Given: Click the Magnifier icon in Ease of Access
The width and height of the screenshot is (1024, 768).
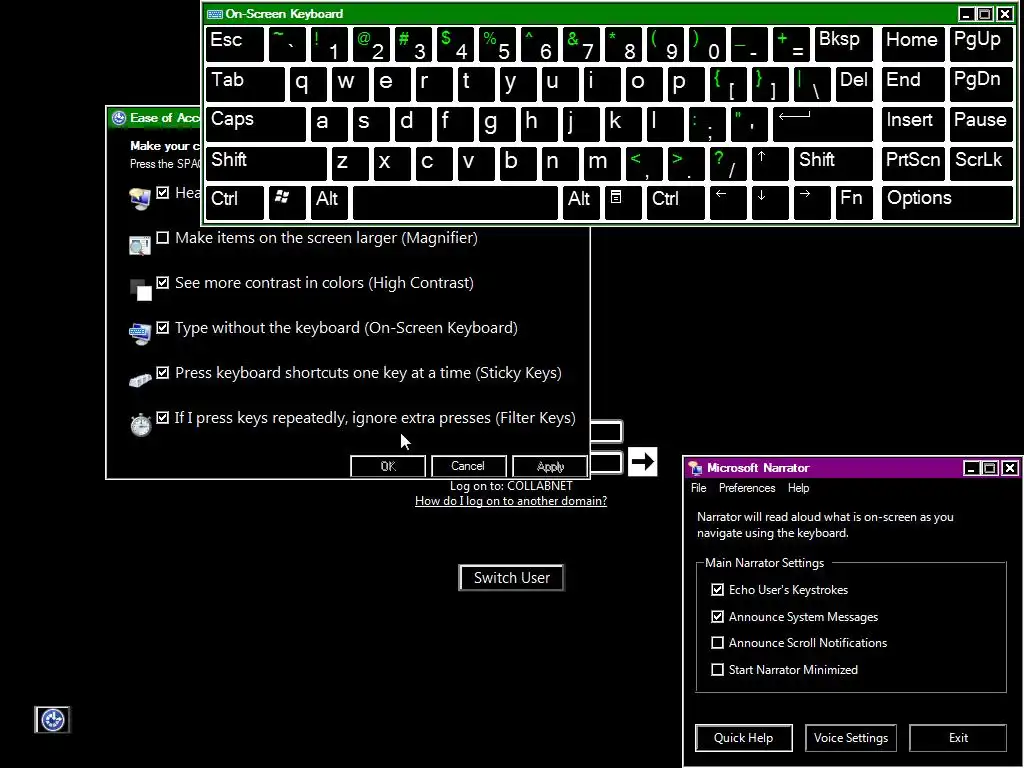Looking at the screenshot, I should point(140,245).
